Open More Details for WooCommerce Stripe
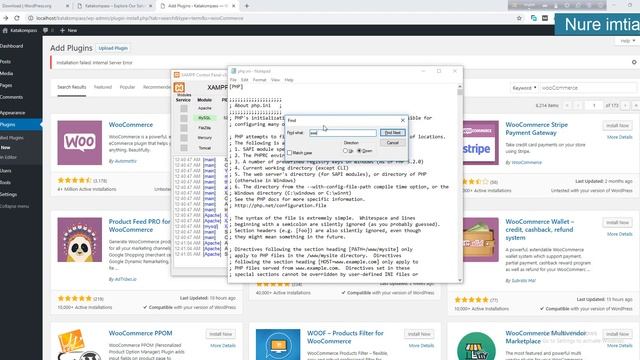The image size is (640, 360). point(619,137)
